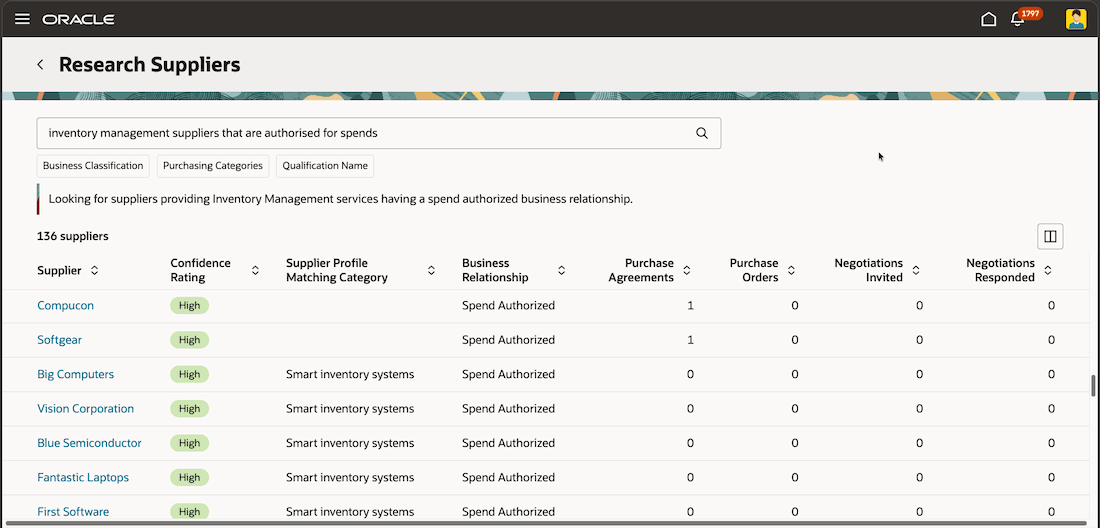Sort by the Supplier column
Viewport: 1100px width, 528px height.
pos(94,271)
